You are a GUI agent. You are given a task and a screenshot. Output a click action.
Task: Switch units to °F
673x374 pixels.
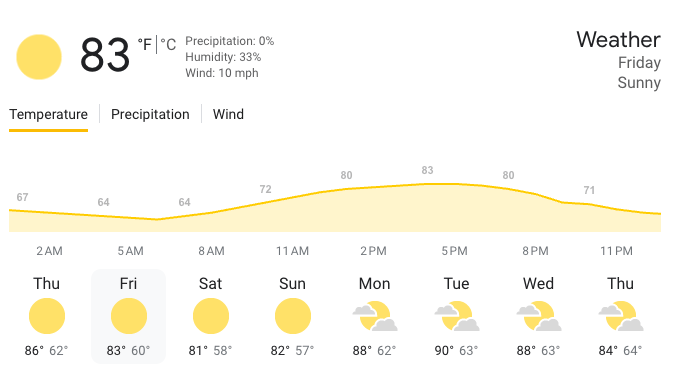(145, 44)
